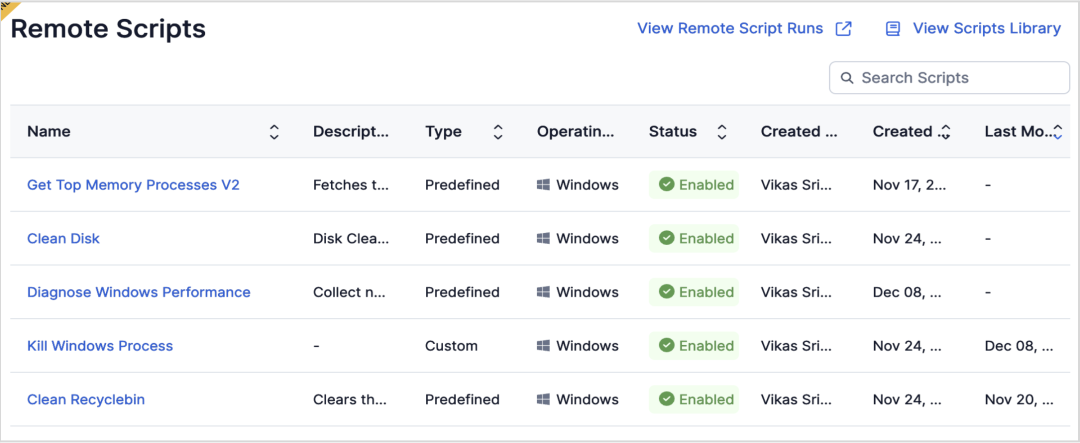Image resolution: width=1080 pixels, height=443 pixels.
Task: Click the green check icon in the Kill Windows Process row
Action: 666,346
